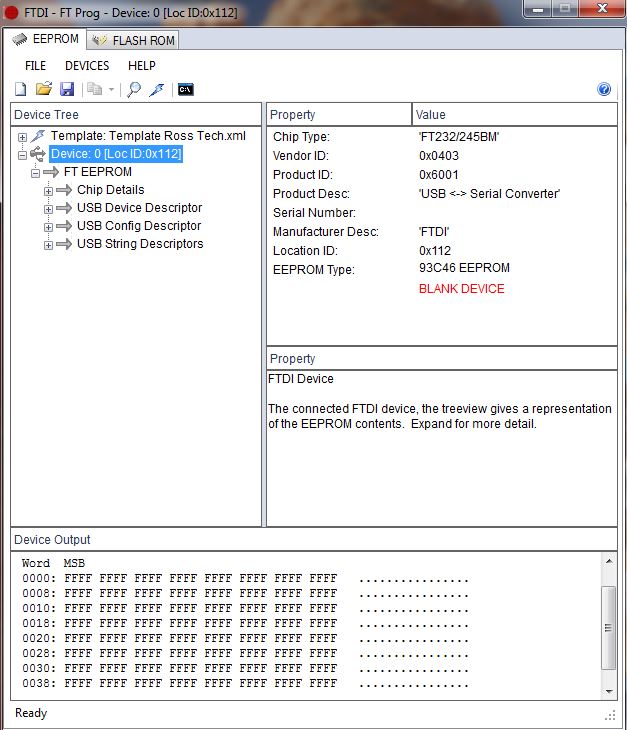Expand the USB Device Descriptor node
The image size is (627, 730).
click(48, 209)
